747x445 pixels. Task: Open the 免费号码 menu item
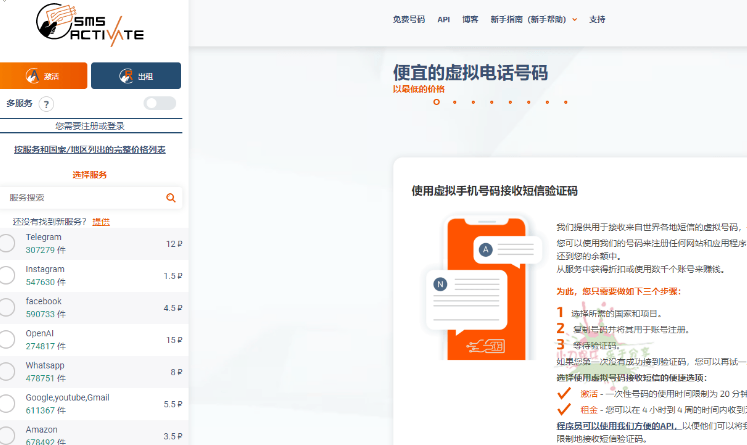[409, 20]
